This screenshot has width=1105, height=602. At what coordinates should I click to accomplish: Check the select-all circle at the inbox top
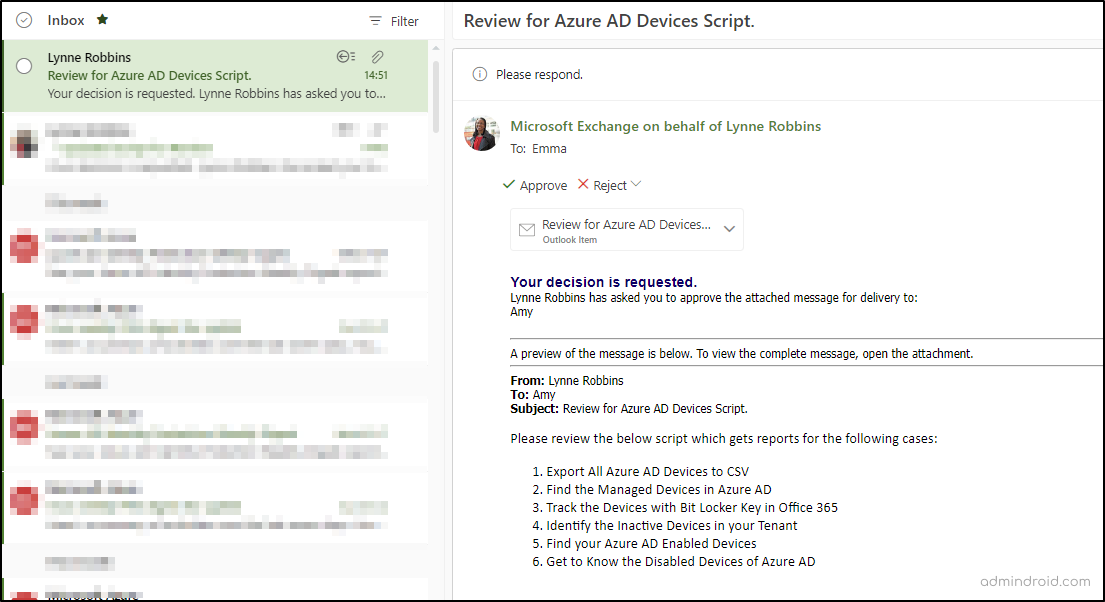22,20
